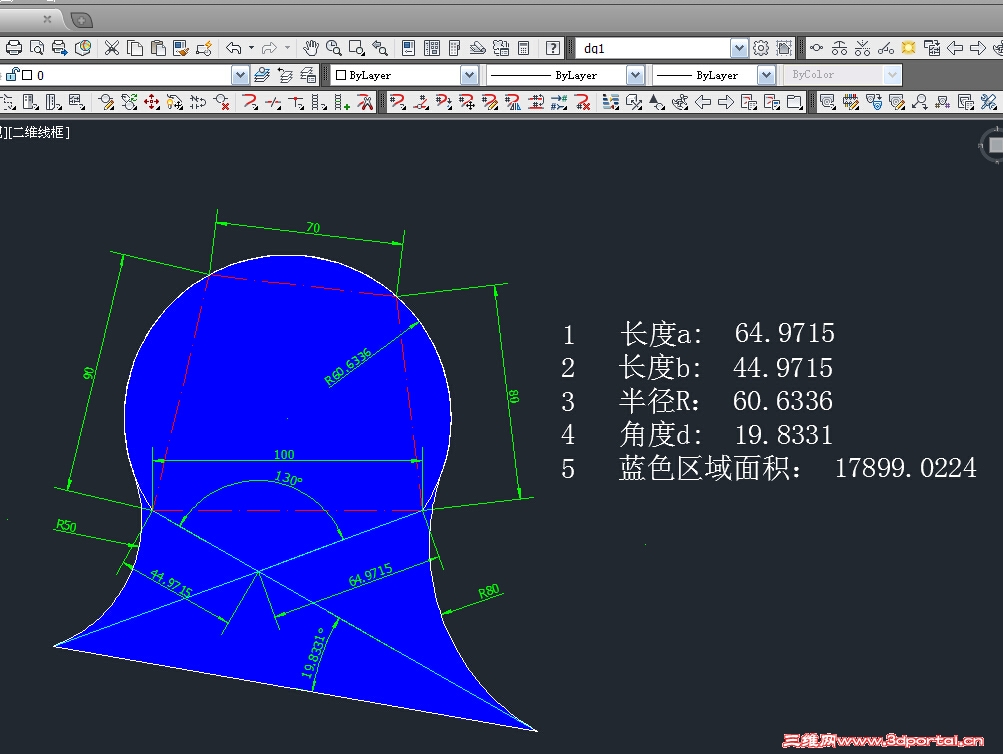This screenshot has height=754, width=1003.
Task: Close the drawing tab with X
Action: (47, 19)
